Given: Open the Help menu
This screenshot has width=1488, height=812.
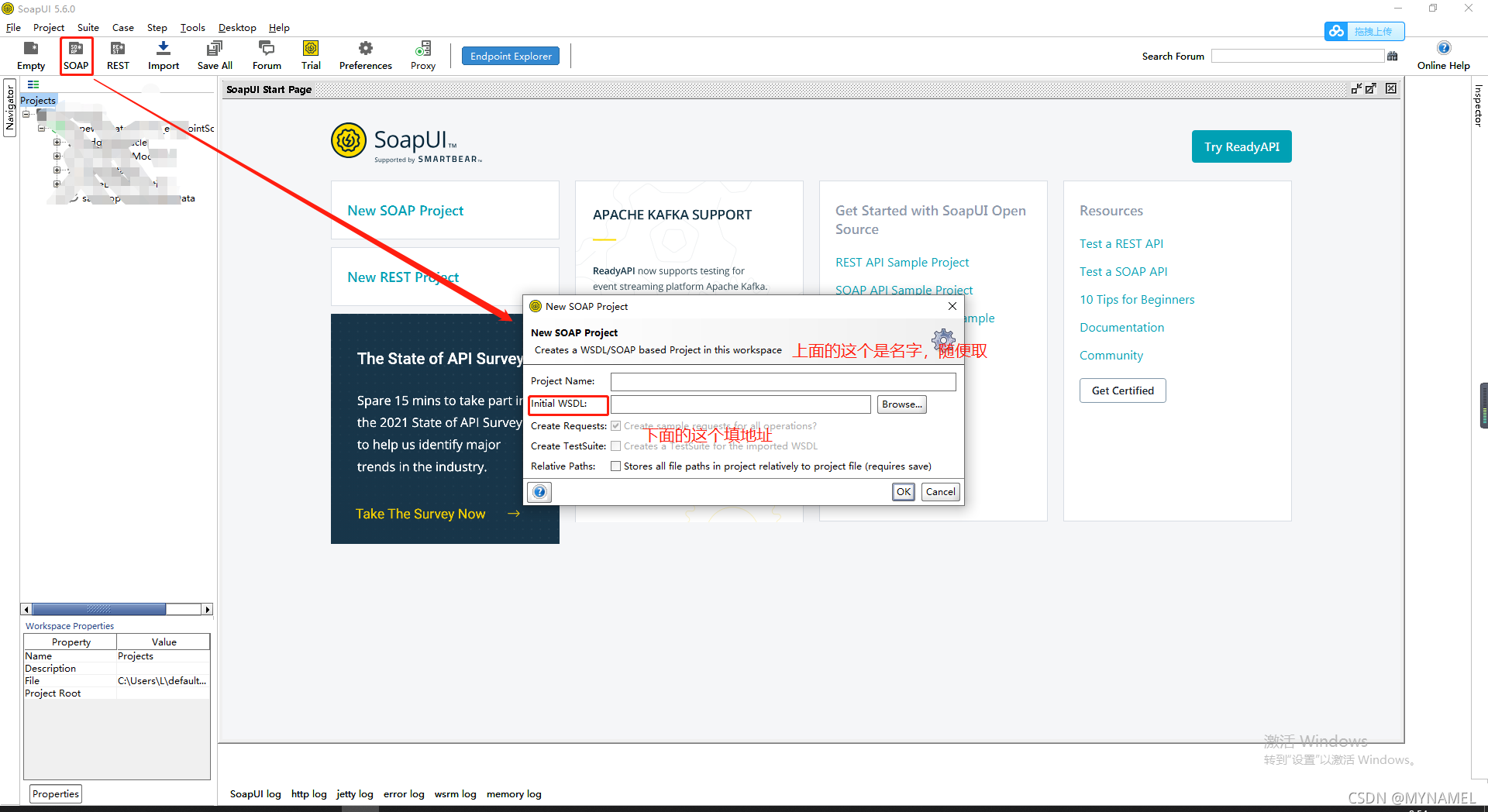Looking at the screenshot, I should pyautogui.click(x=279, y=27).
